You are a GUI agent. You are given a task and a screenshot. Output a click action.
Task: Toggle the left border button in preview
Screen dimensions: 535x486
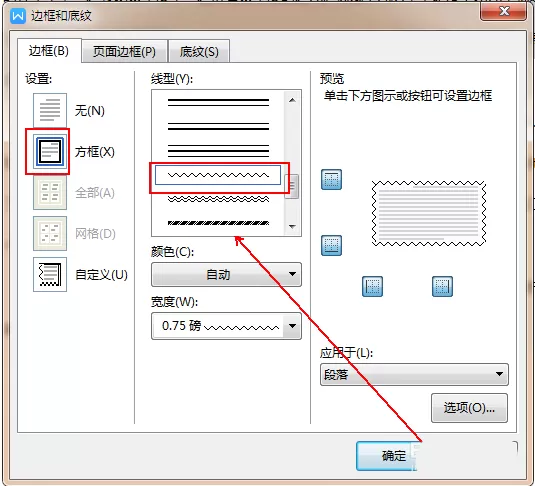click(372, 286)
